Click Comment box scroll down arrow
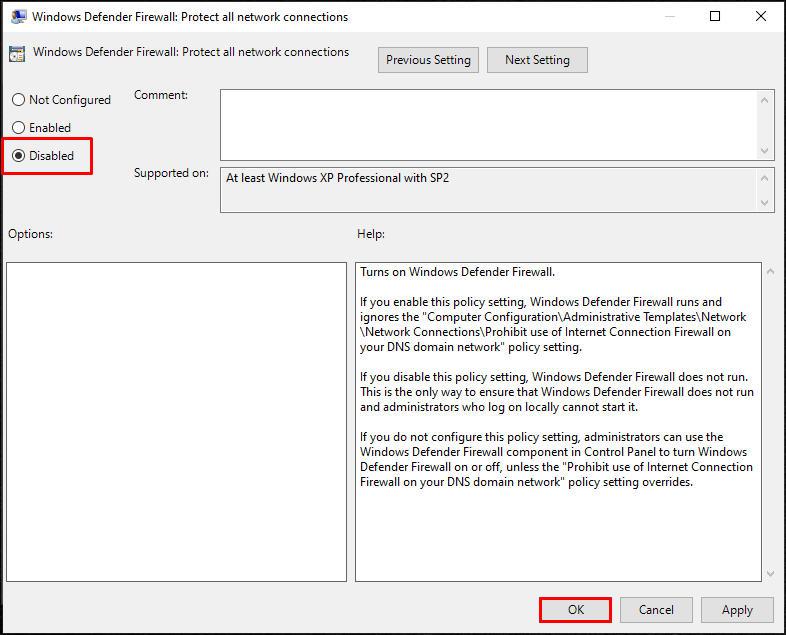Viewport: 786px width, 635px height. coord(764,151)
